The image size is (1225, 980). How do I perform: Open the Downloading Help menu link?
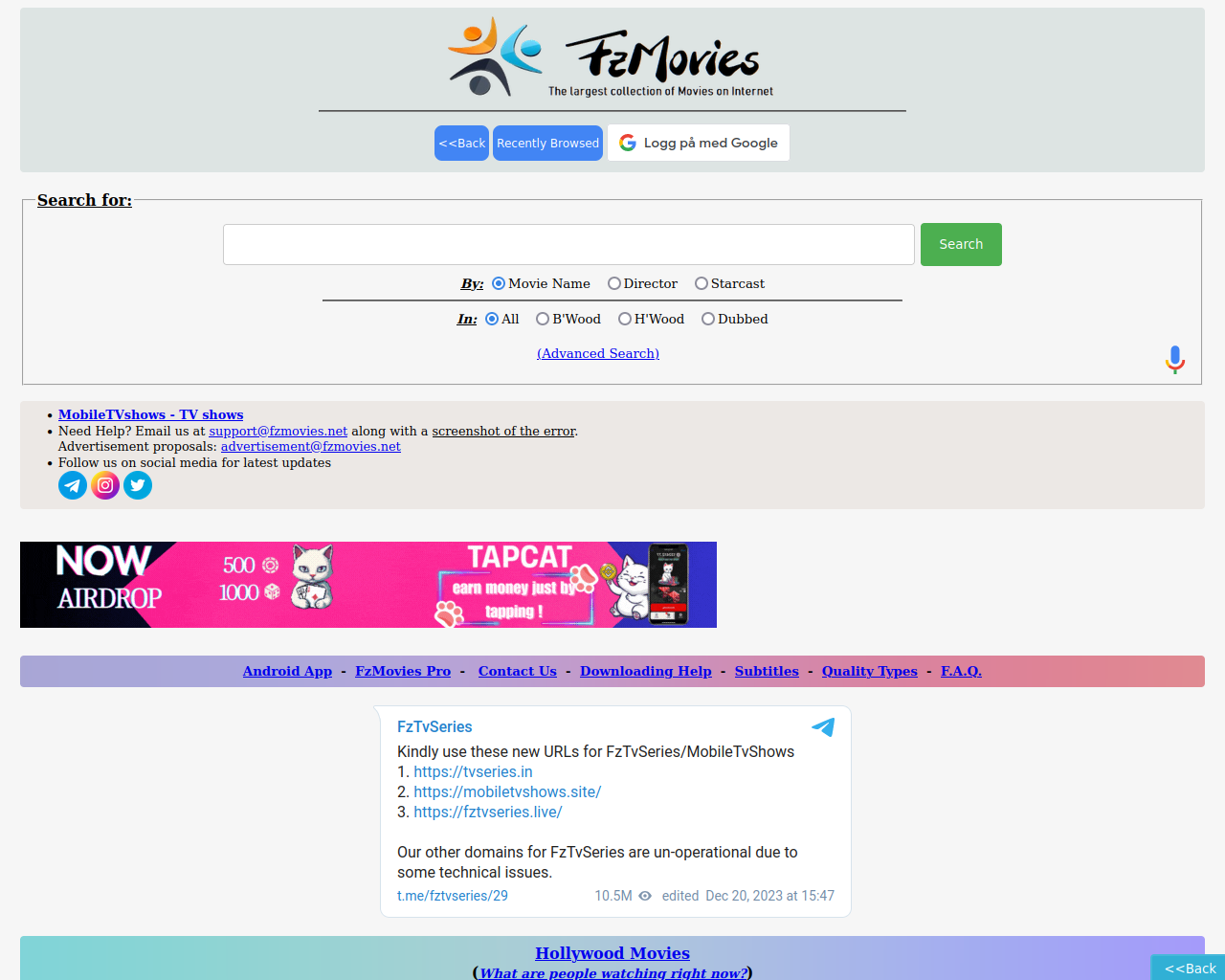(x=646, y=671)
